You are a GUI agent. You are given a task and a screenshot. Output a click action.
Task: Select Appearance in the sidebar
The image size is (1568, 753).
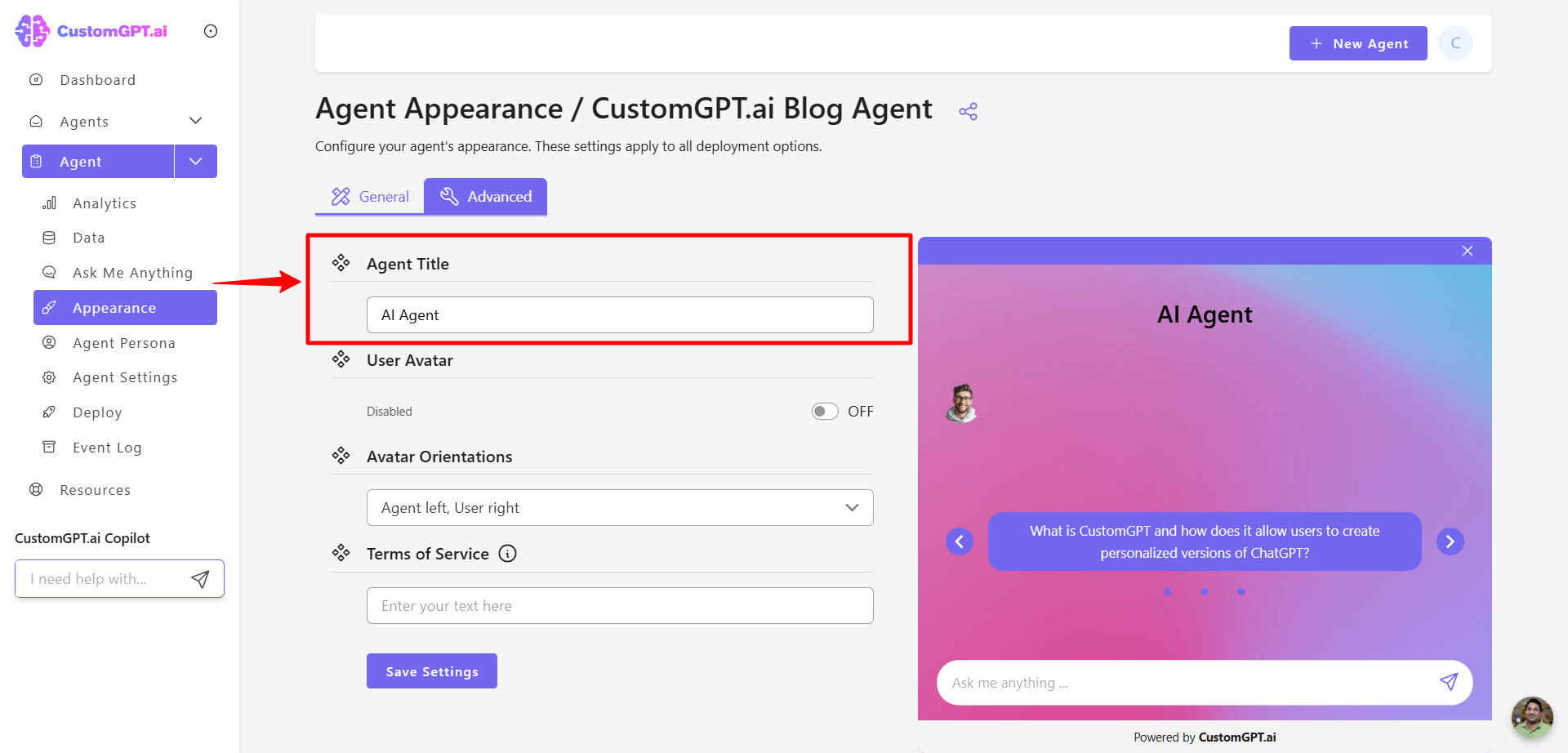click(x=125, y=308)
